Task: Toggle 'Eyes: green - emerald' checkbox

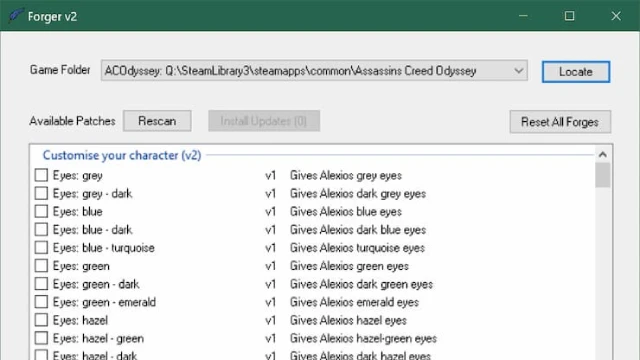Action: click(41, 302)
